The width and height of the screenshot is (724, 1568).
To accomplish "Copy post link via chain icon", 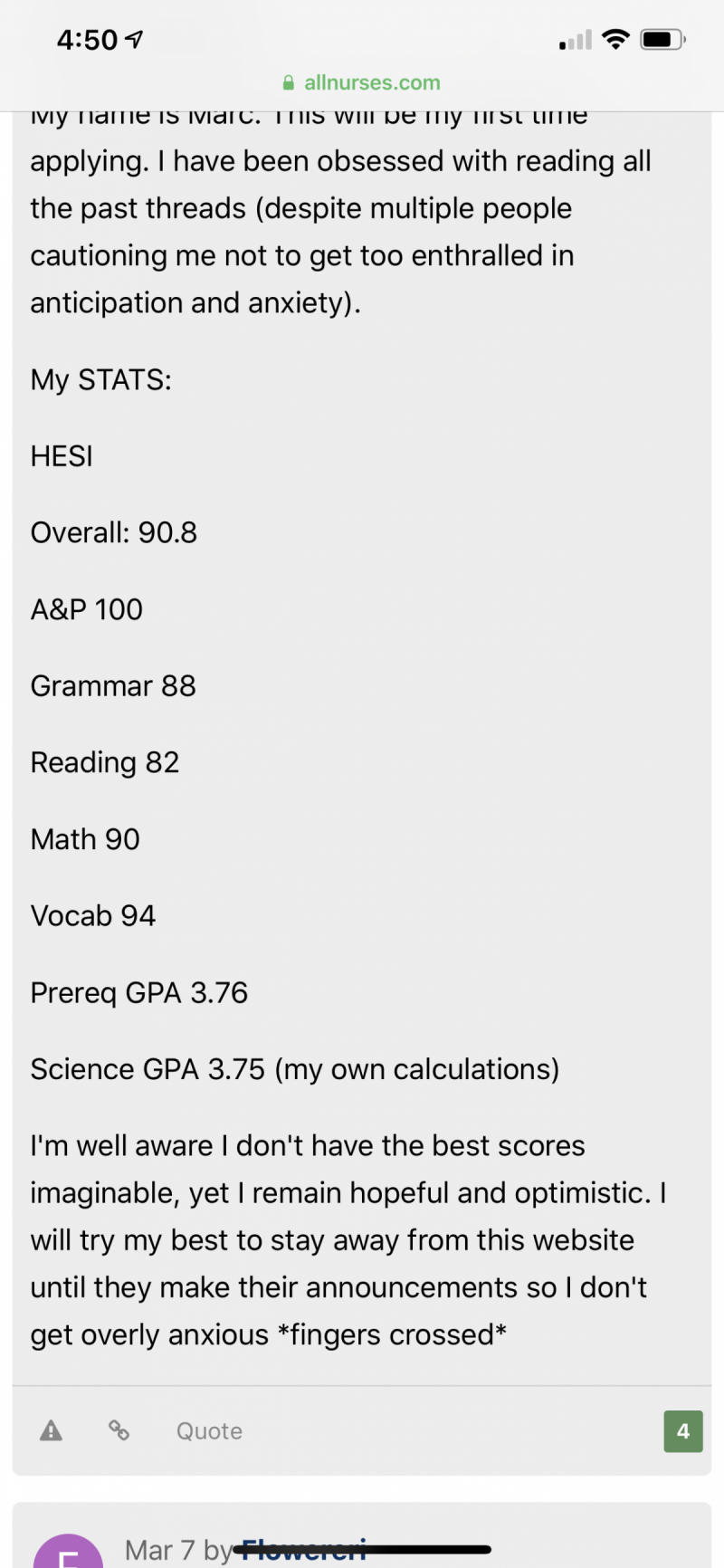I will (119, 1430).
